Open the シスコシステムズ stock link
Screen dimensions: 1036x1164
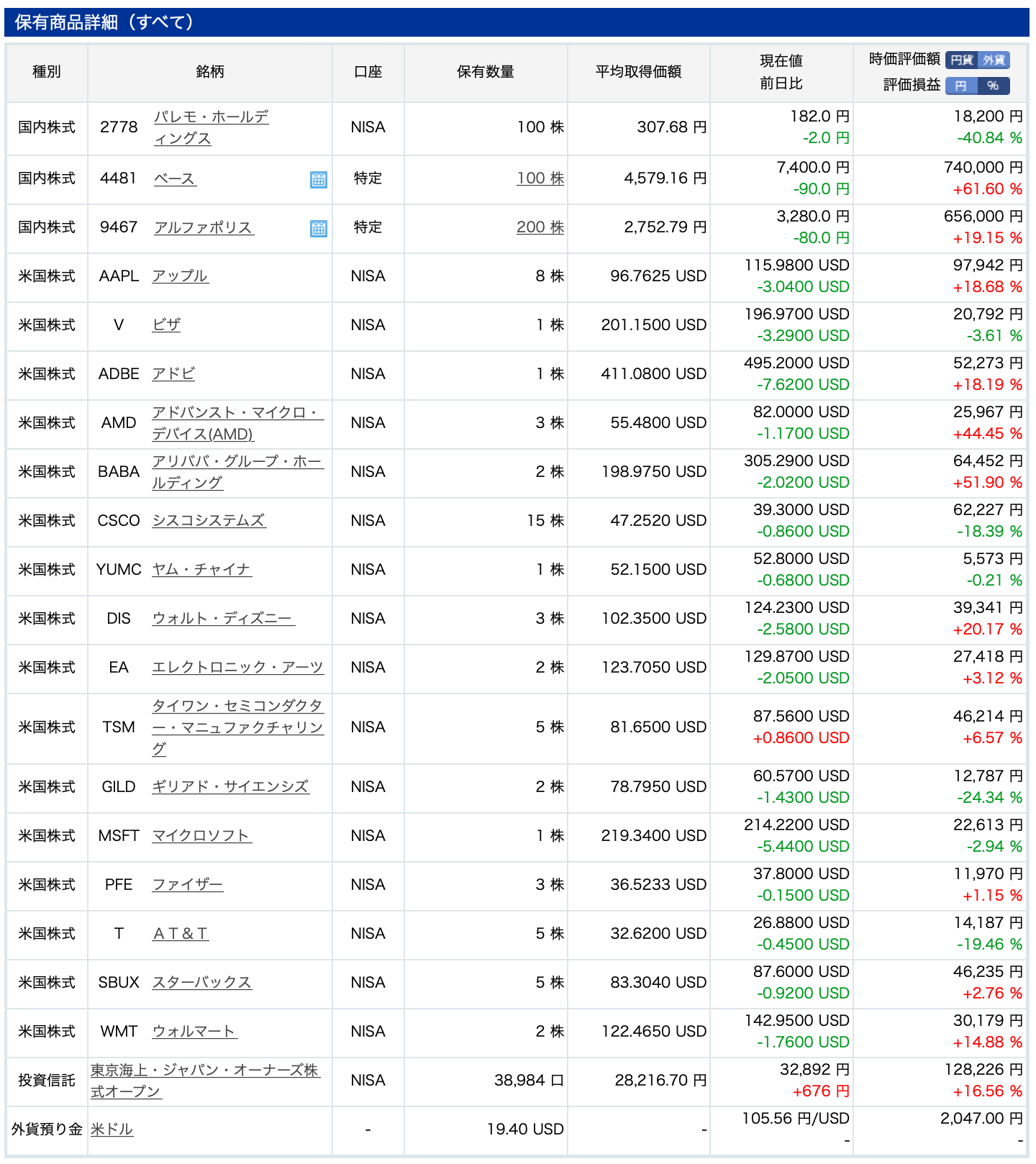[x=209, y=521]
